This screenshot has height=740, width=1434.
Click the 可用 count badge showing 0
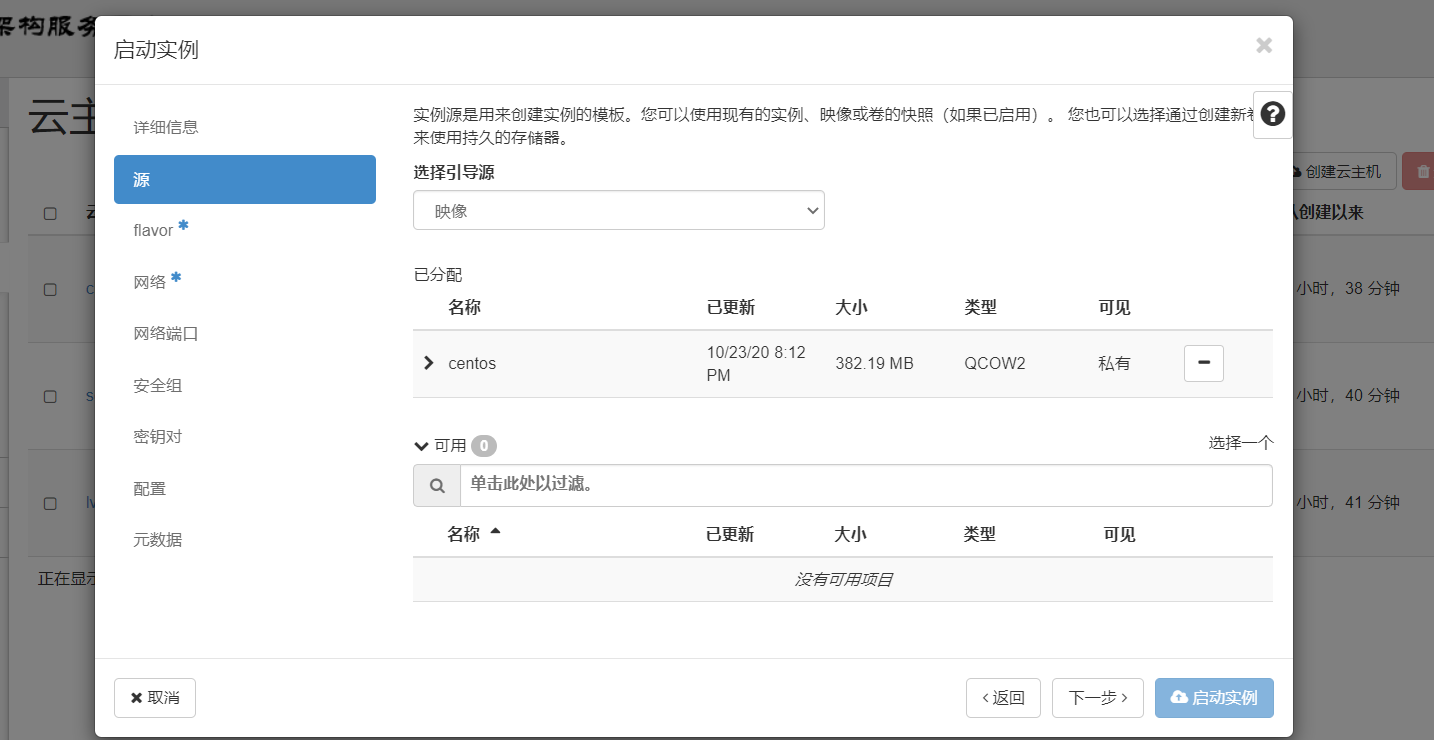coord(484,446)
